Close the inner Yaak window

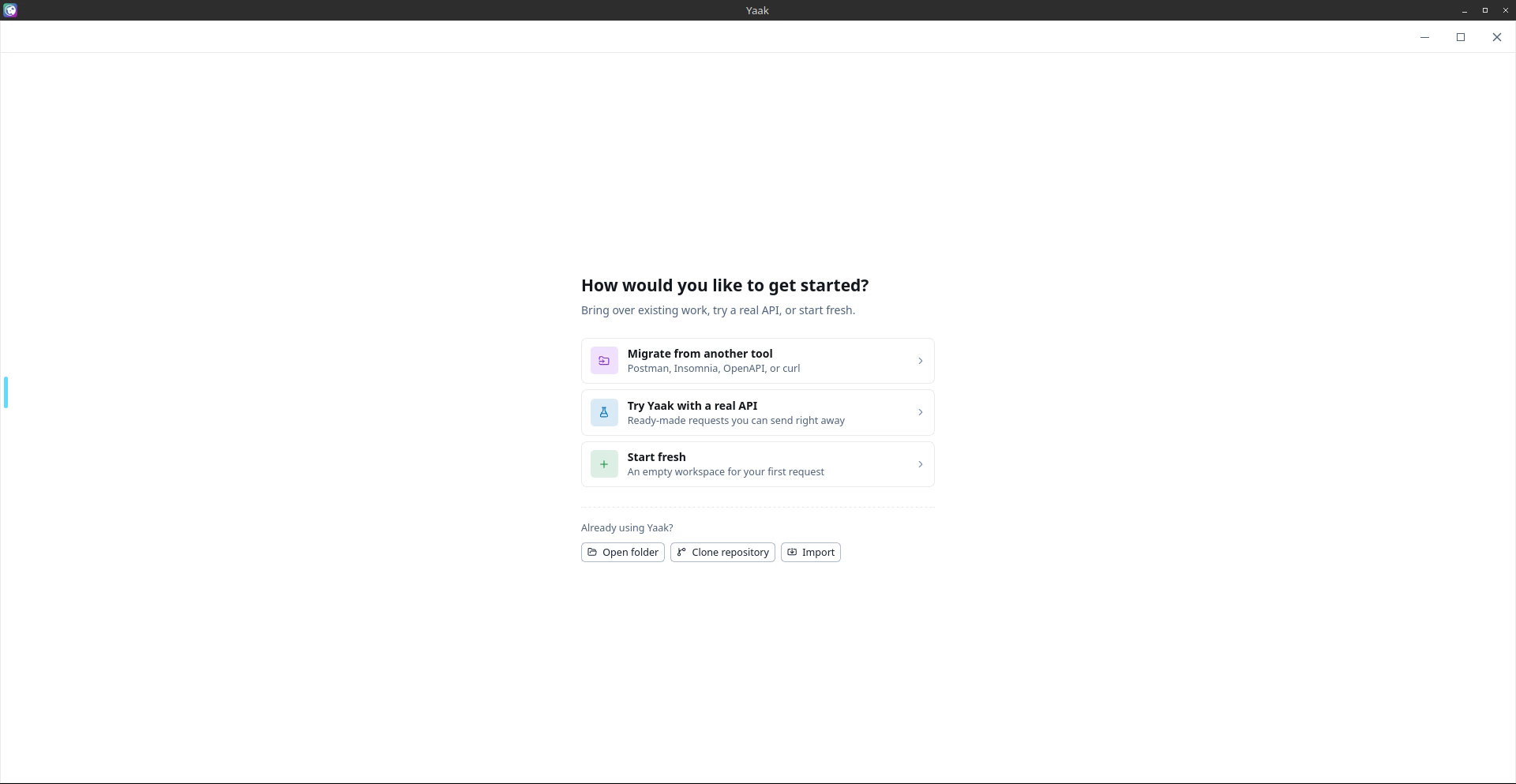tap(1496, 37)
